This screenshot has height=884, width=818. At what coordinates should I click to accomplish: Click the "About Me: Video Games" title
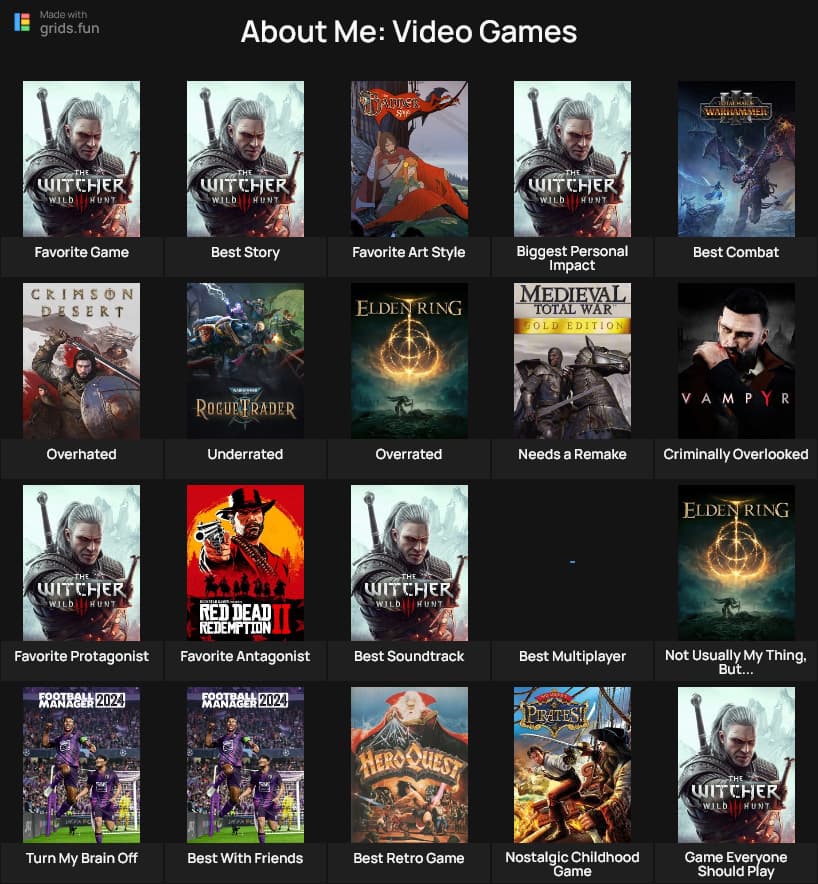click(x=408, y=32)
